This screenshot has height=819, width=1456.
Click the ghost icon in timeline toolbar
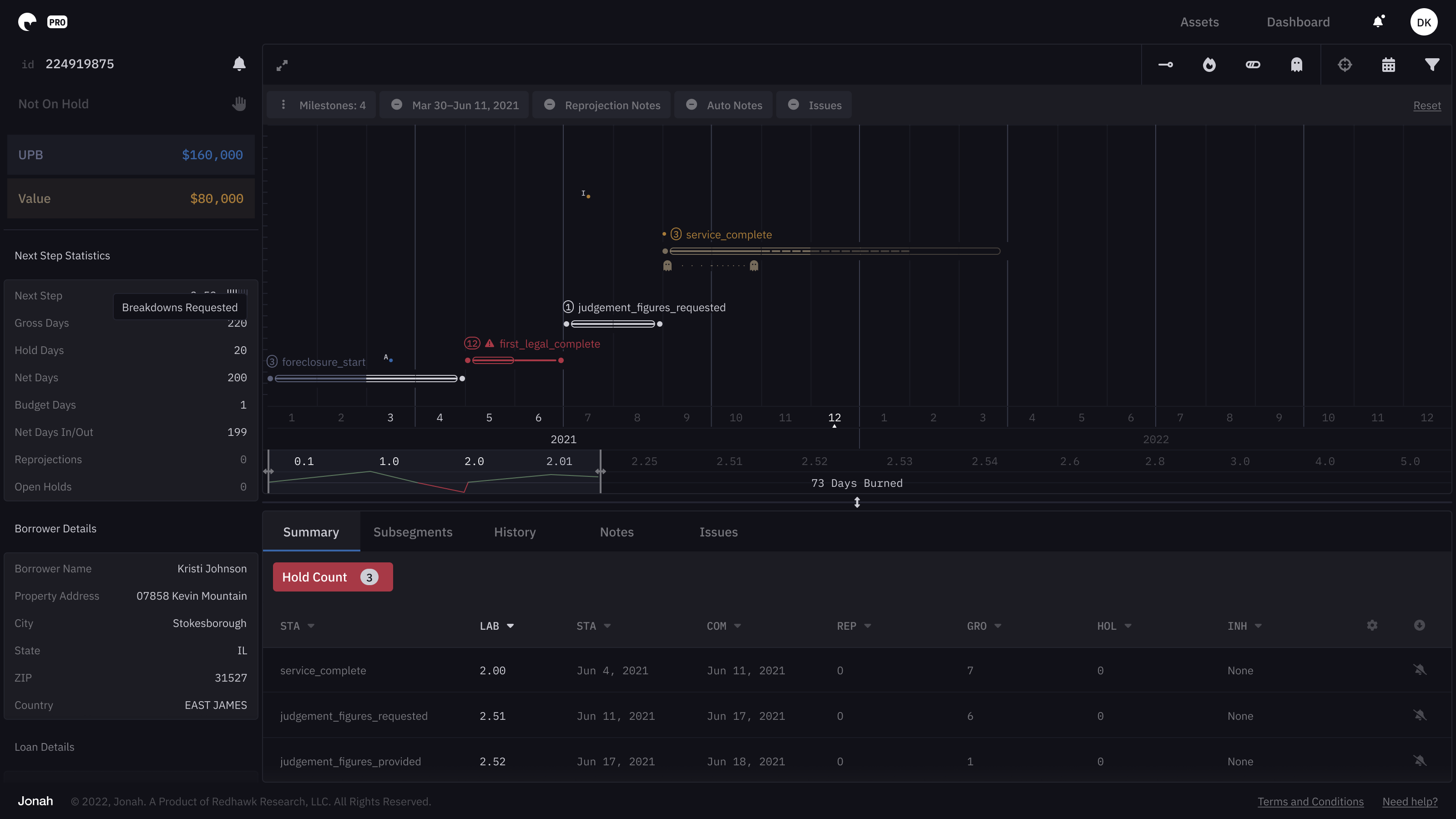1297,65
